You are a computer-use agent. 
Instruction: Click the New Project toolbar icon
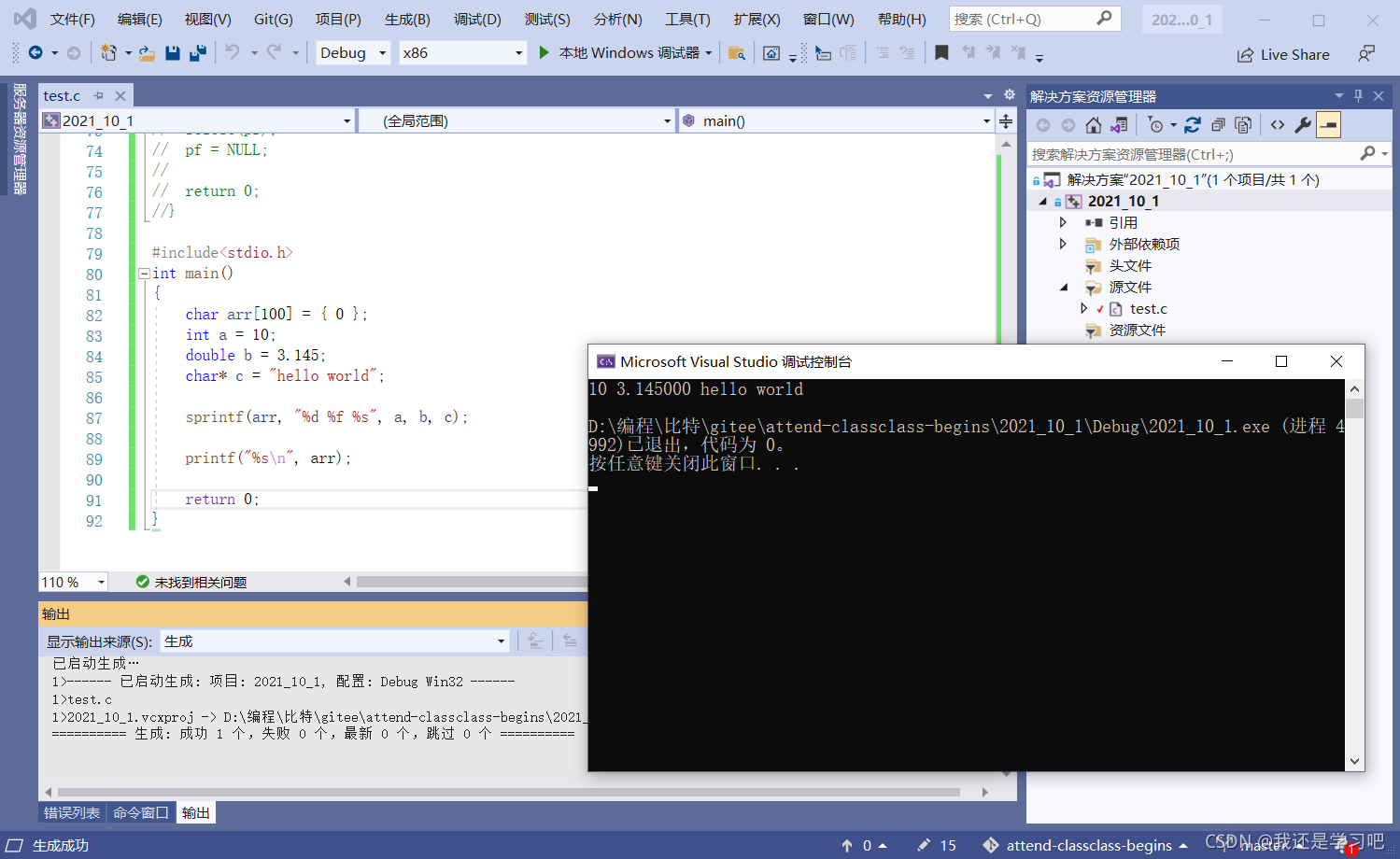pos(109,53)
